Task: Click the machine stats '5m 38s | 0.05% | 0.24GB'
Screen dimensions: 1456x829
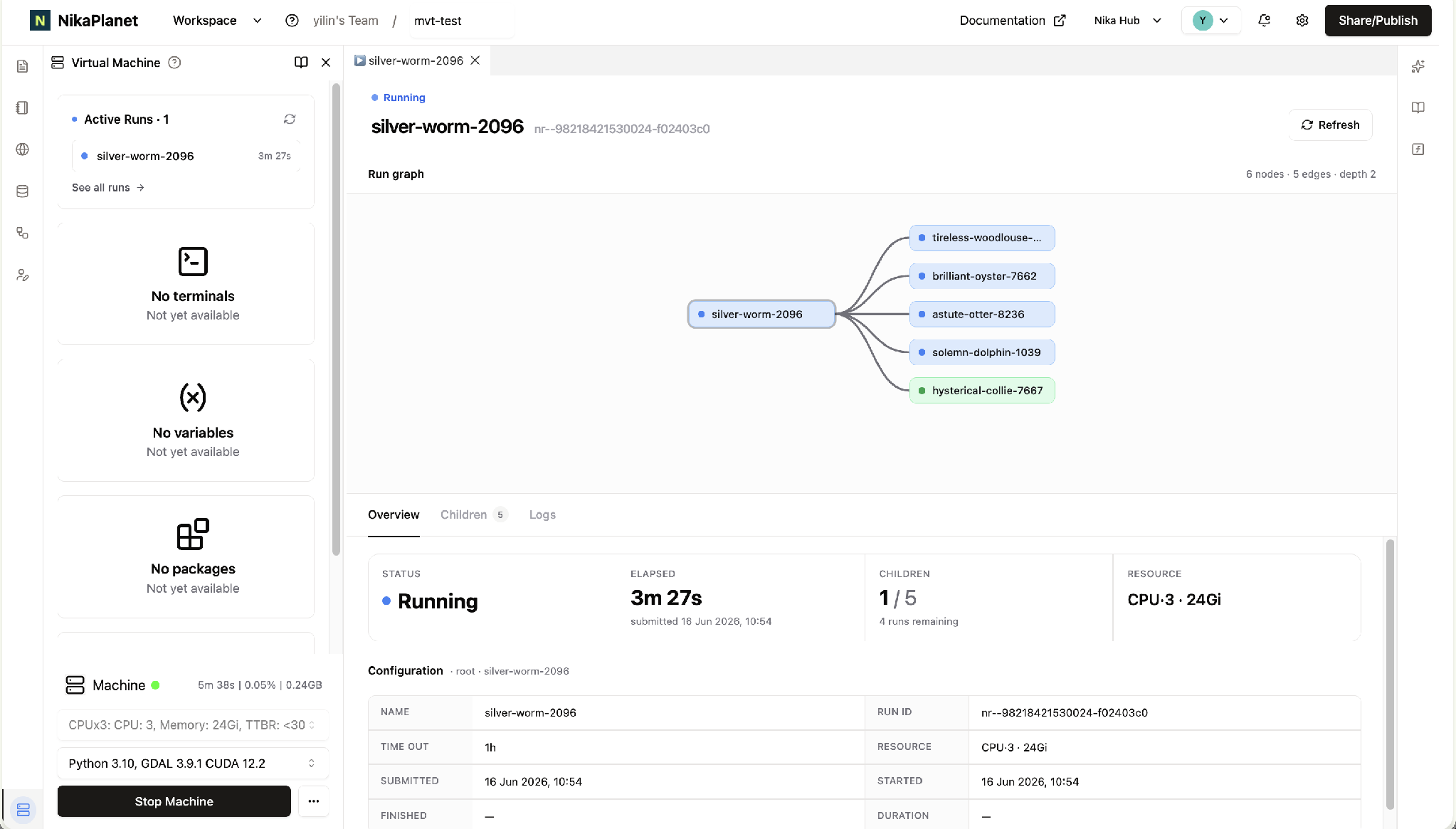Action: 260,685
